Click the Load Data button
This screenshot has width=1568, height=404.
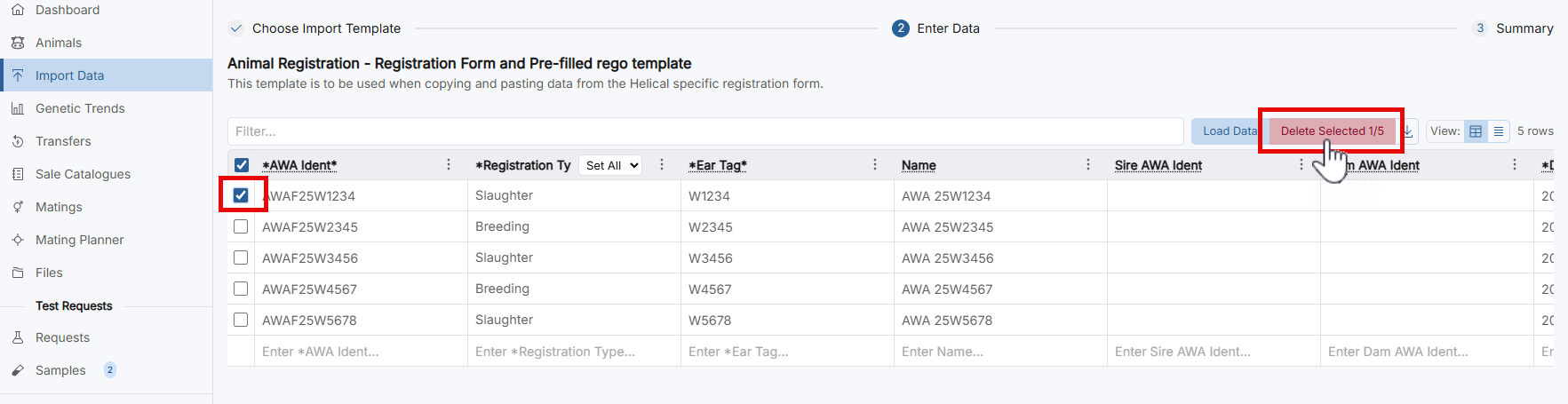[1228, 131]
